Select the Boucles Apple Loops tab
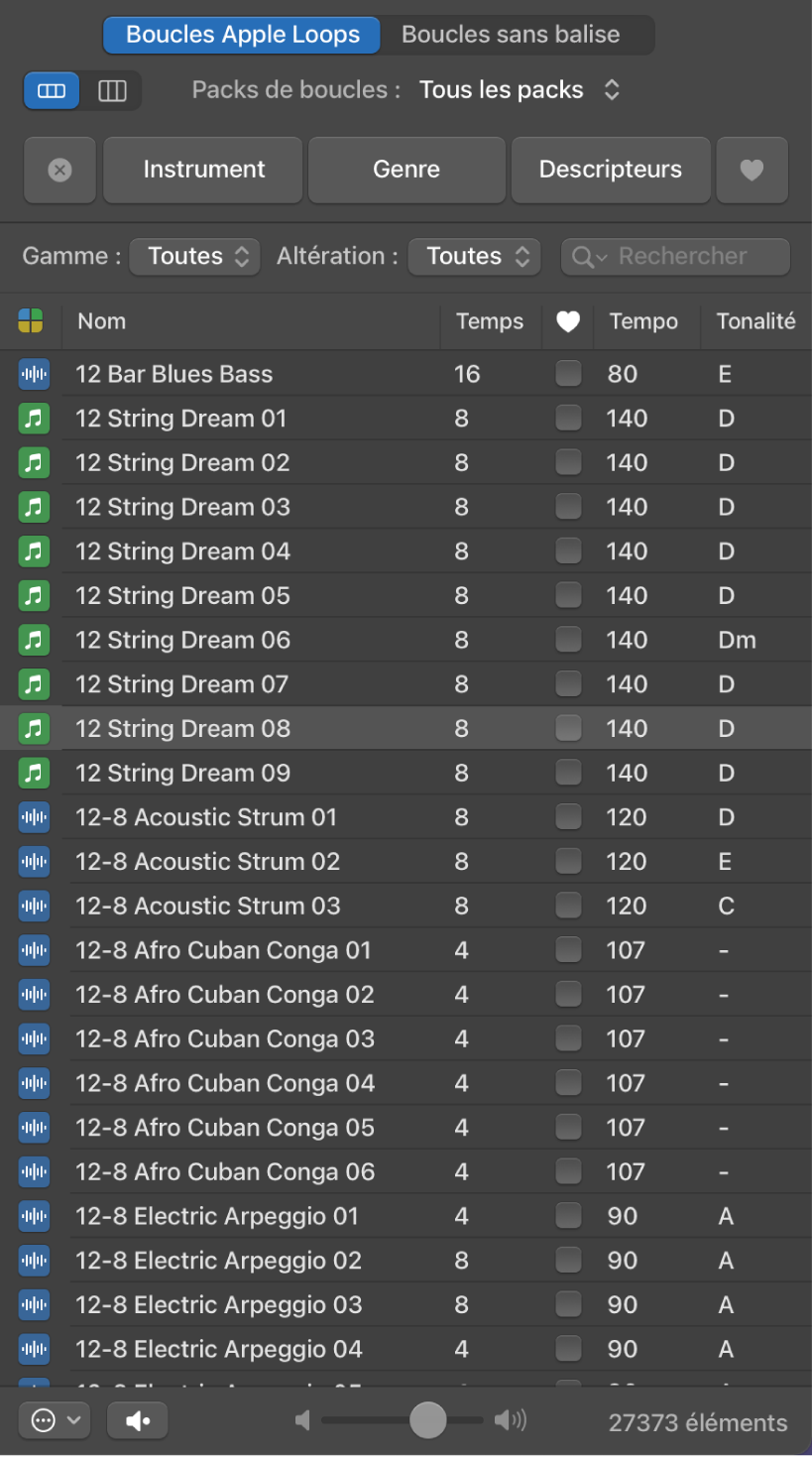812x1459 pixels. (x=243, y=35)
